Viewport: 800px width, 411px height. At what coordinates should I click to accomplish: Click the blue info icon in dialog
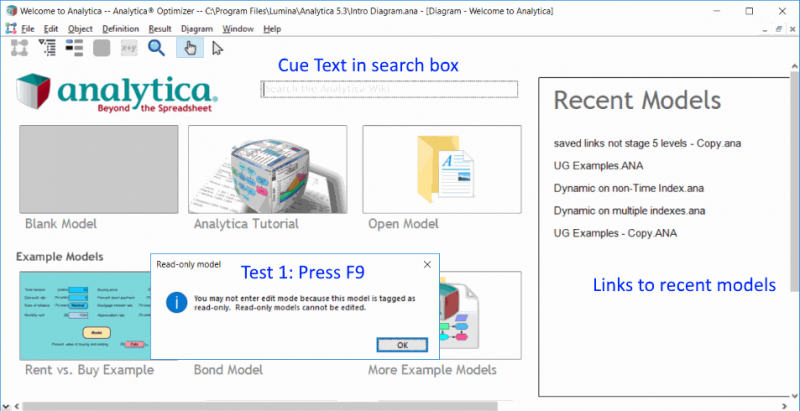click(x=177, y=303)
